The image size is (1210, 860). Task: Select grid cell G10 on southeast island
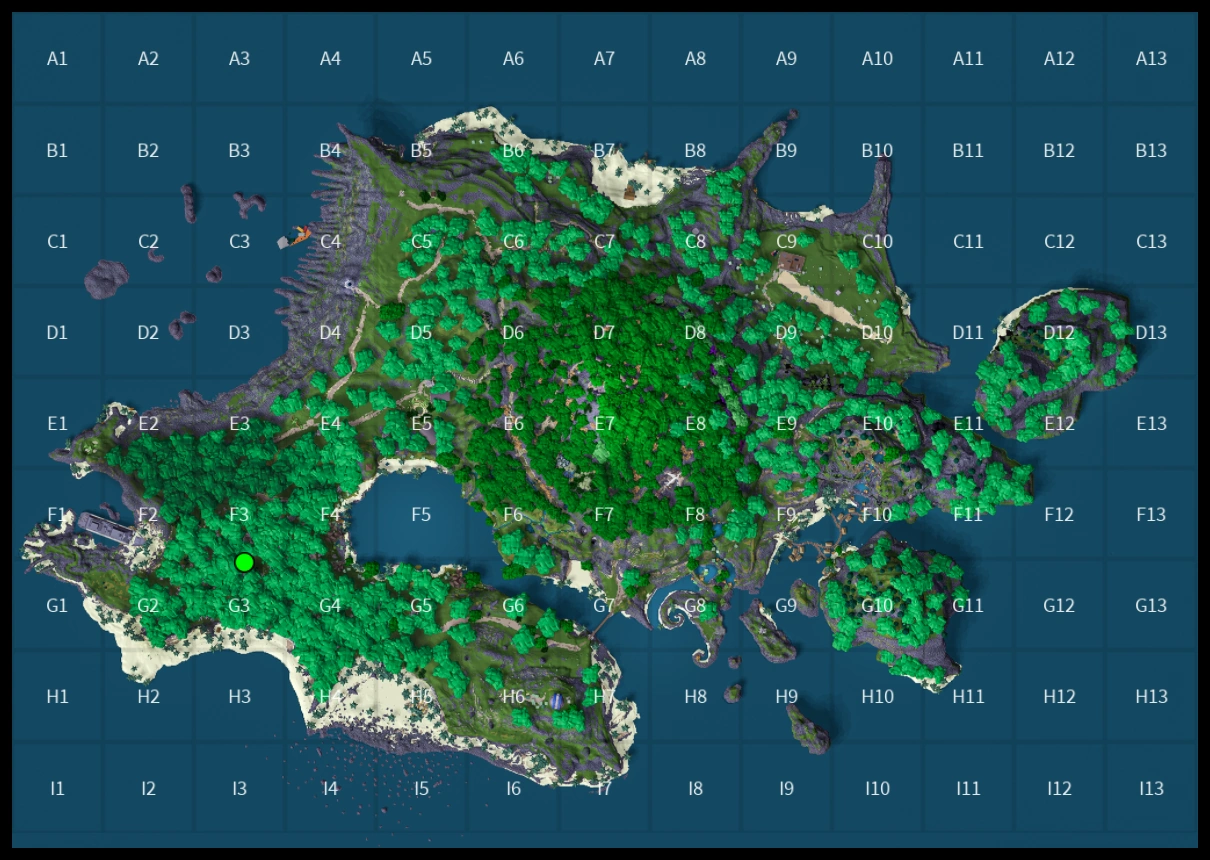click(x=877, y=605)
